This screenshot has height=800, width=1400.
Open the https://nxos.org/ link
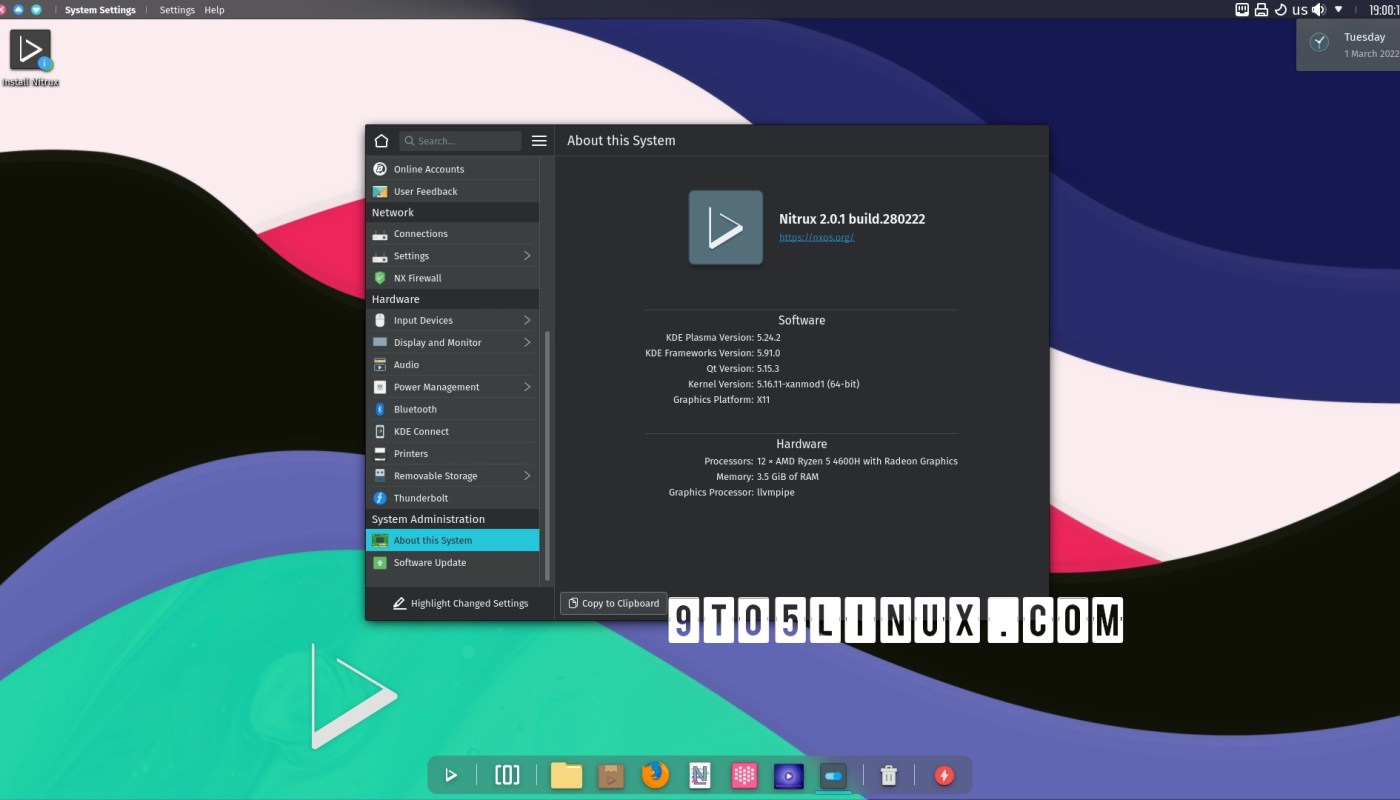[x=816, y=238]
